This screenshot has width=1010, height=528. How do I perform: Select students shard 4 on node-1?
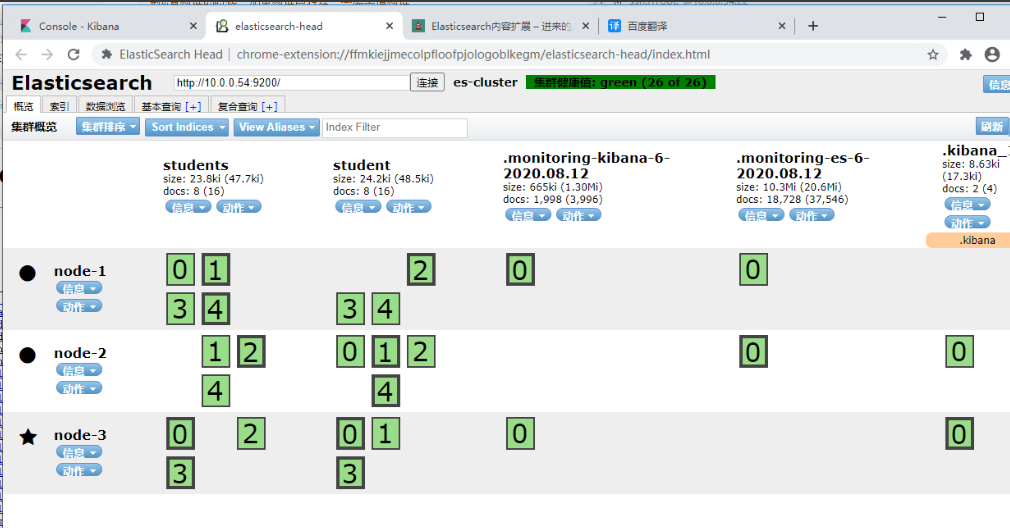point(216,309)
